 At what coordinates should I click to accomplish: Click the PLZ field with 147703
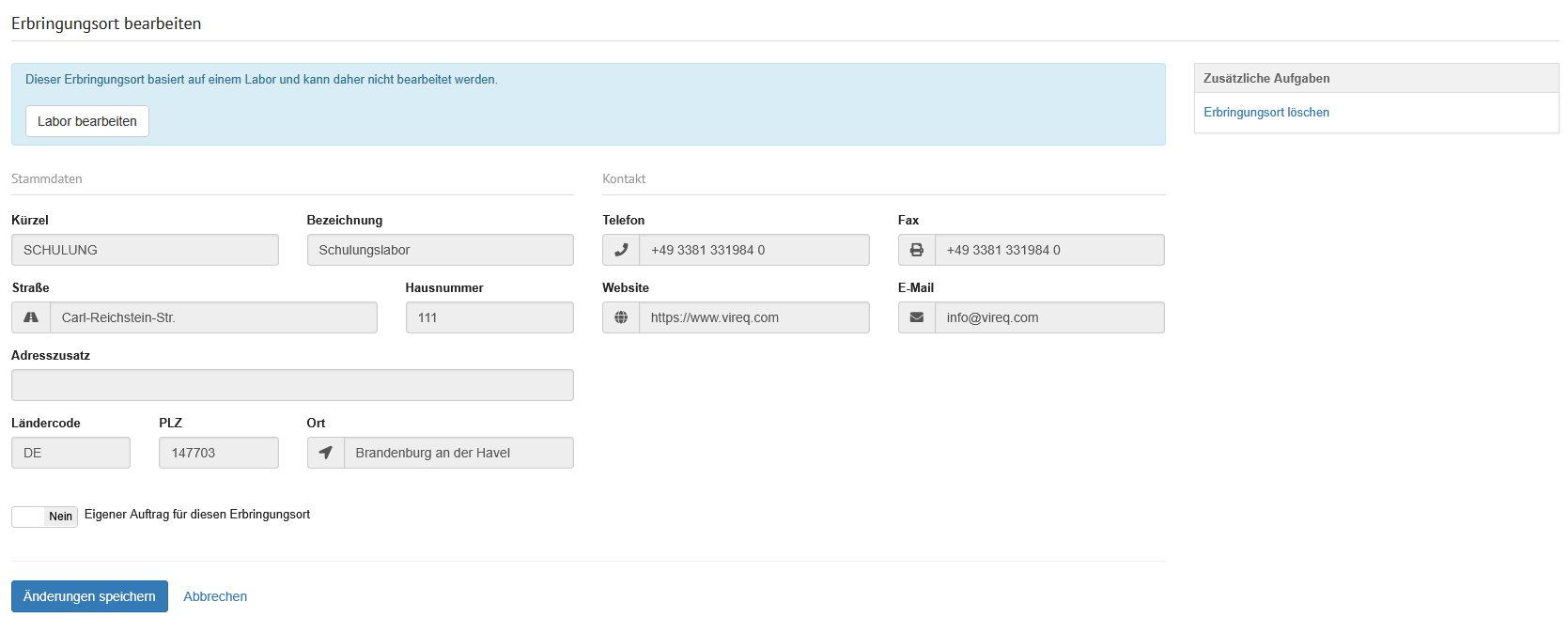(218, 453)
